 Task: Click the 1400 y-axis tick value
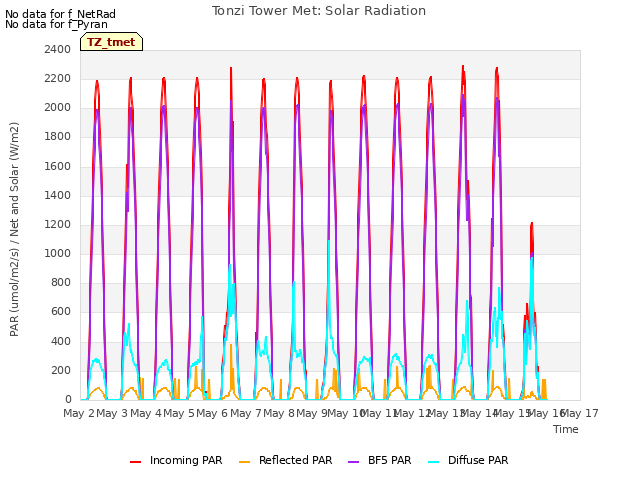pos(58,196)
